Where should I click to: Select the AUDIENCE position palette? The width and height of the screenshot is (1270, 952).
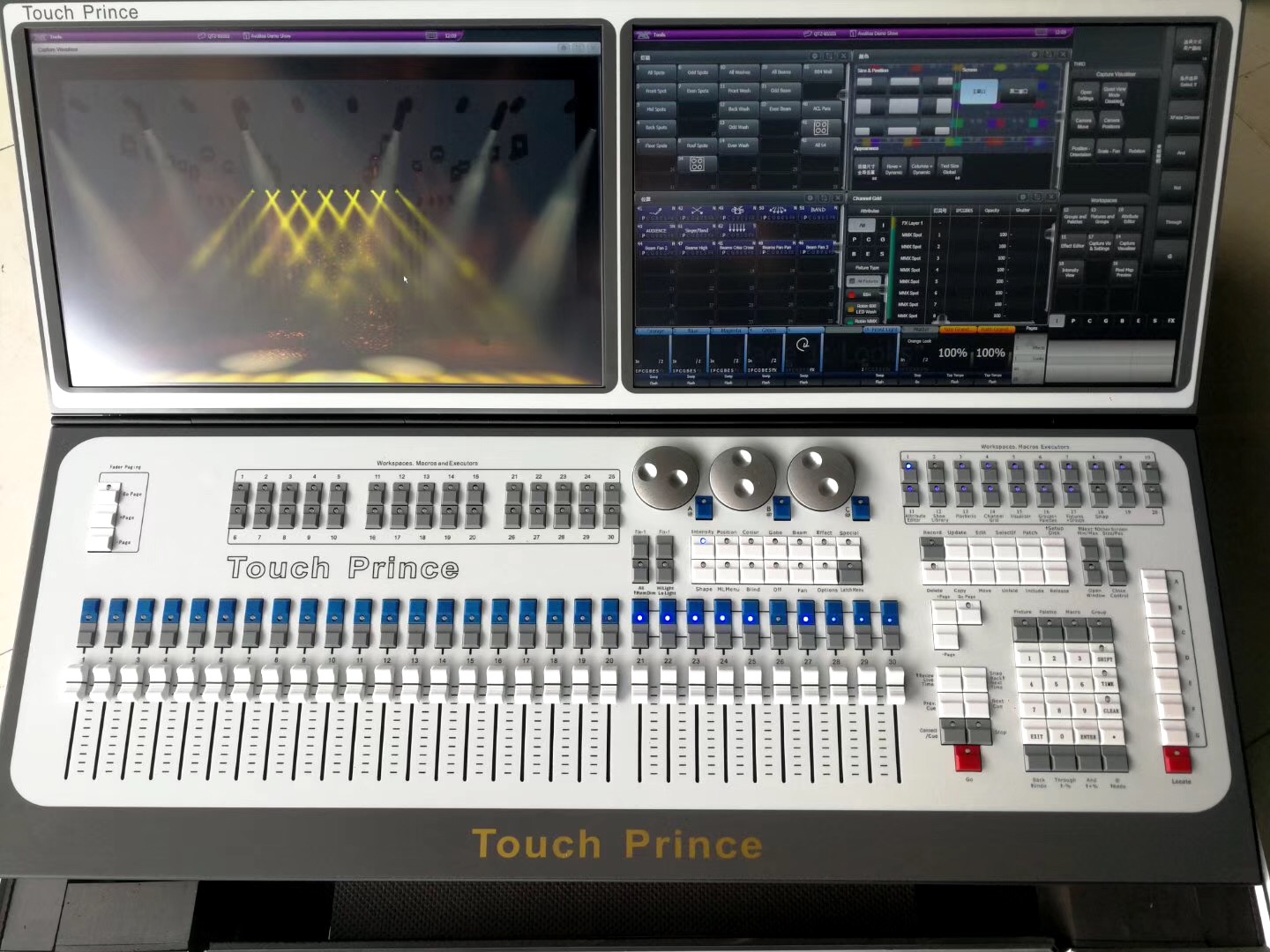pyautogui.click(x=657, y=231)
